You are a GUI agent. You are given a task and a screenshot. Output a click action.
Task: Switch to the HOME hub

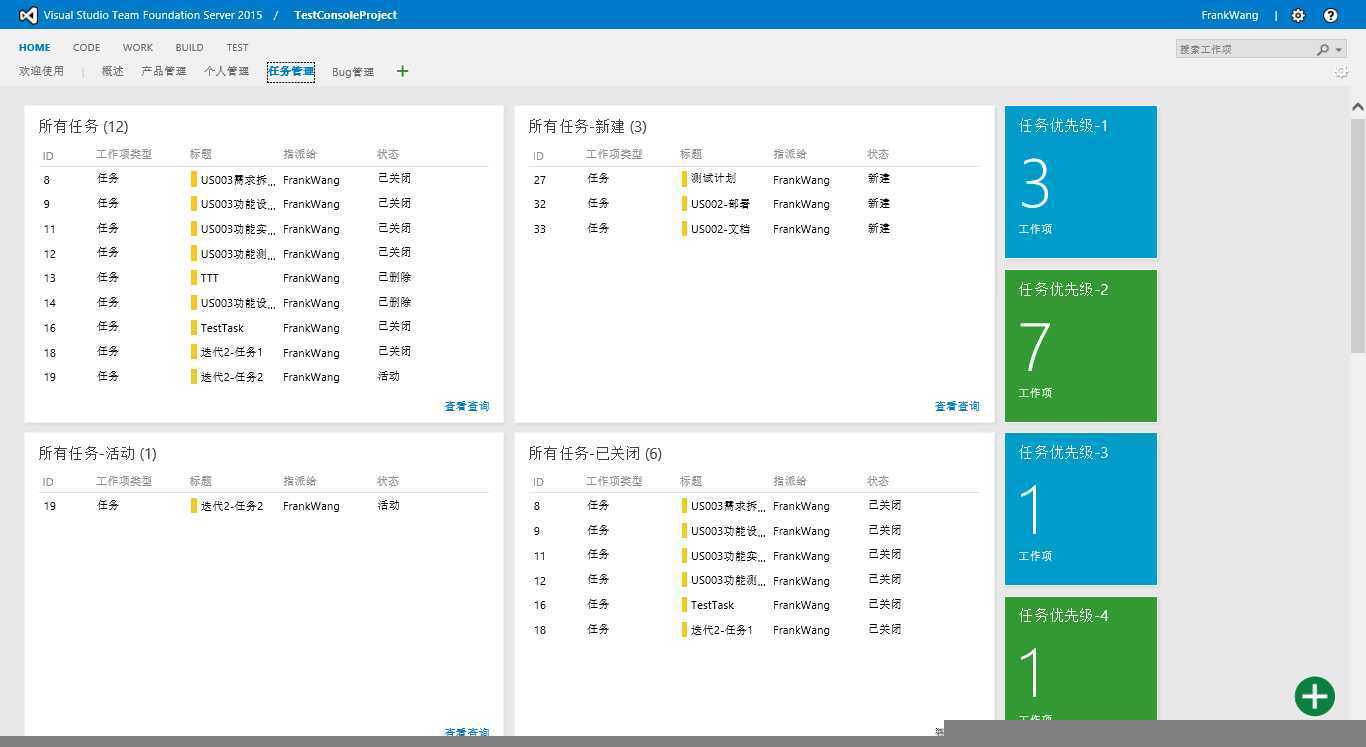tap(34, 47)
